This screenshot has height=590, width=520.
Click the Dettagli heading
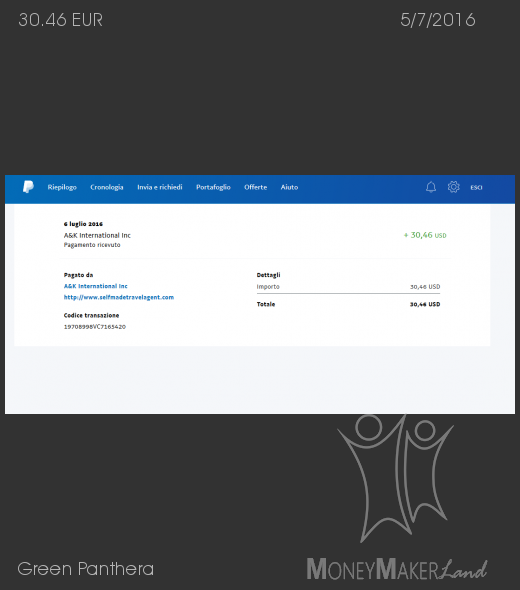click(x=268, y=275)
